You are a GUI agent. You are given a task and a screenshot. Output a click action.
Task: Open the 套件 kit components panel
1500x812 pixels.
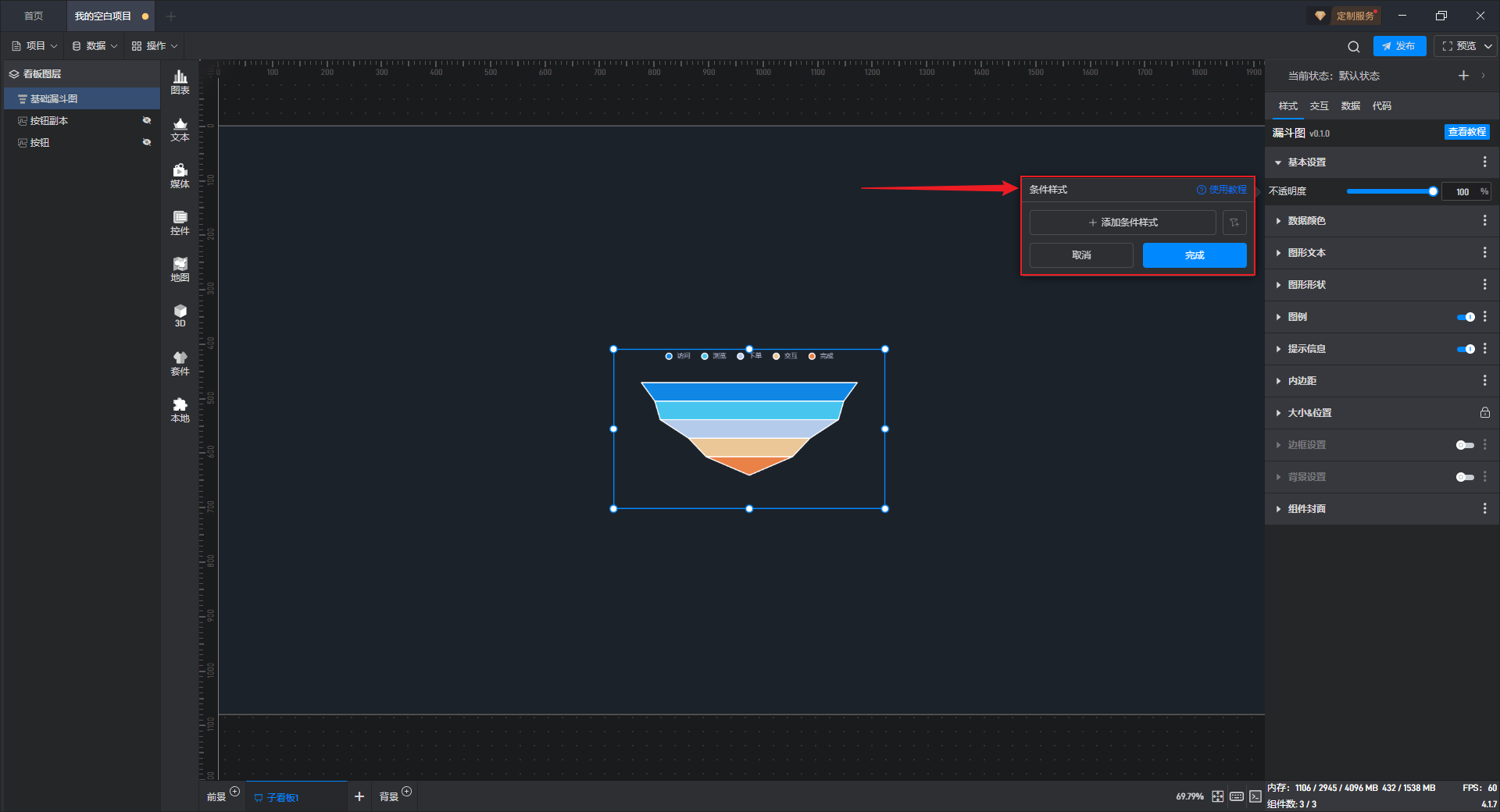pos(180,362)
